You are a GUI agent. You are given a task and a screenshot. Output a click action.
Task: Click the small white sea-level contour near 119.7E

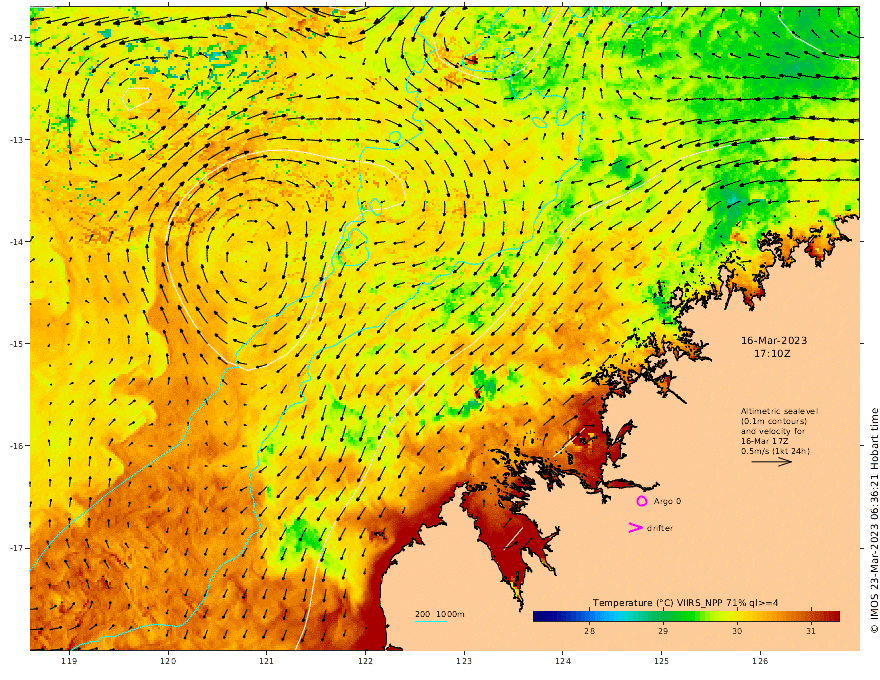[x=136, y=98]
